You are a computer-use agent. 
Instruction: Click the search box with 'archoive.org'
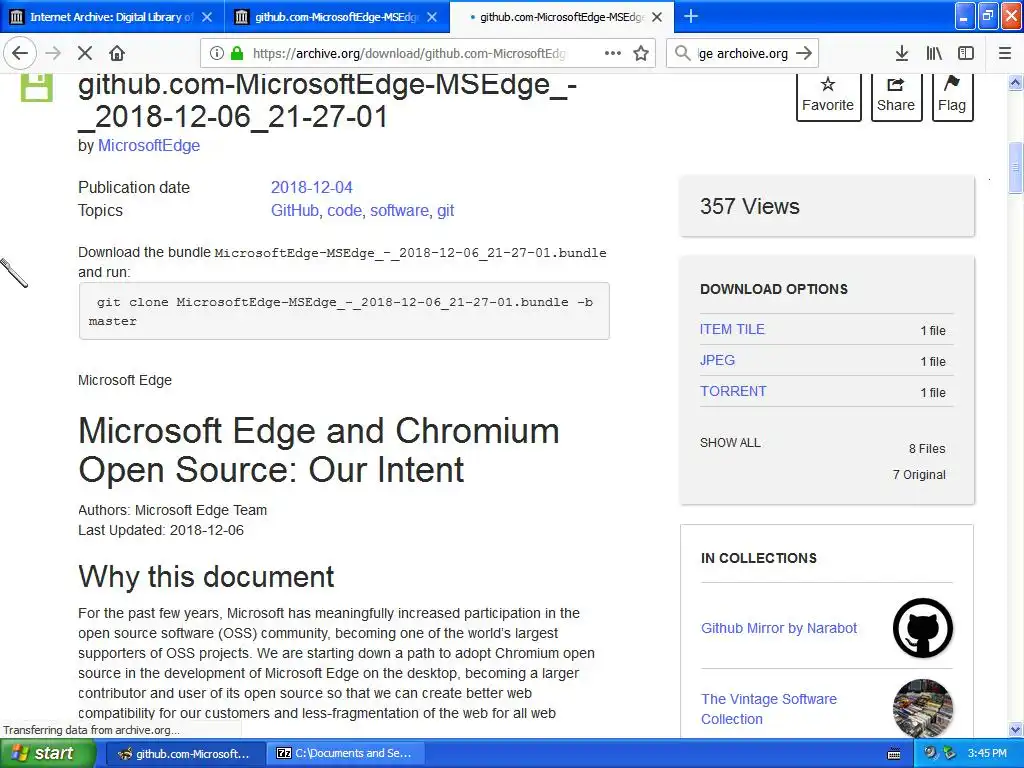pos(743,53)
